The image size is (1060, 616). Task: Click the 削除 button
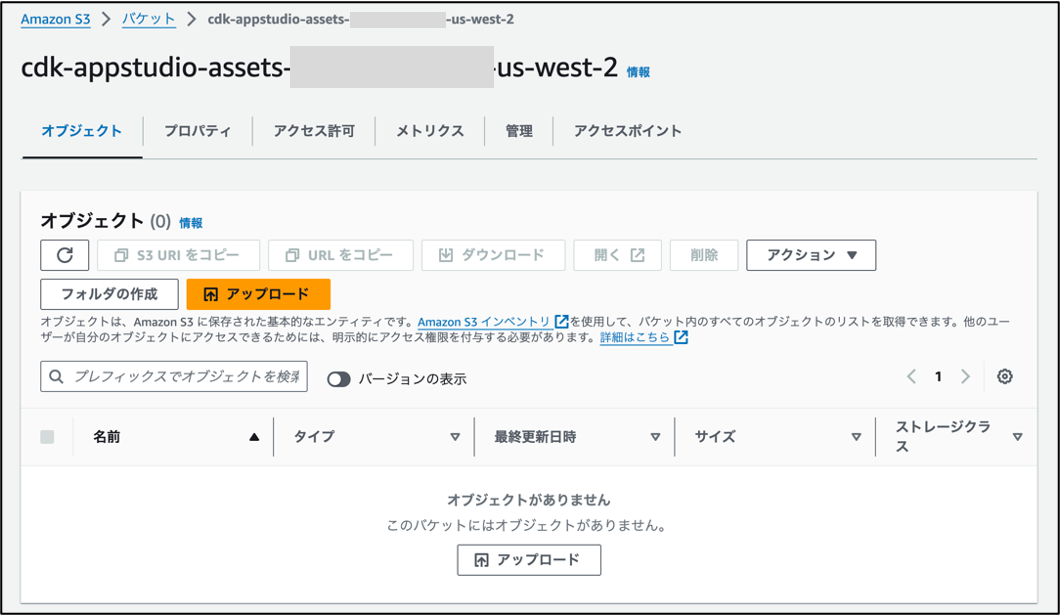click(704, 255)
